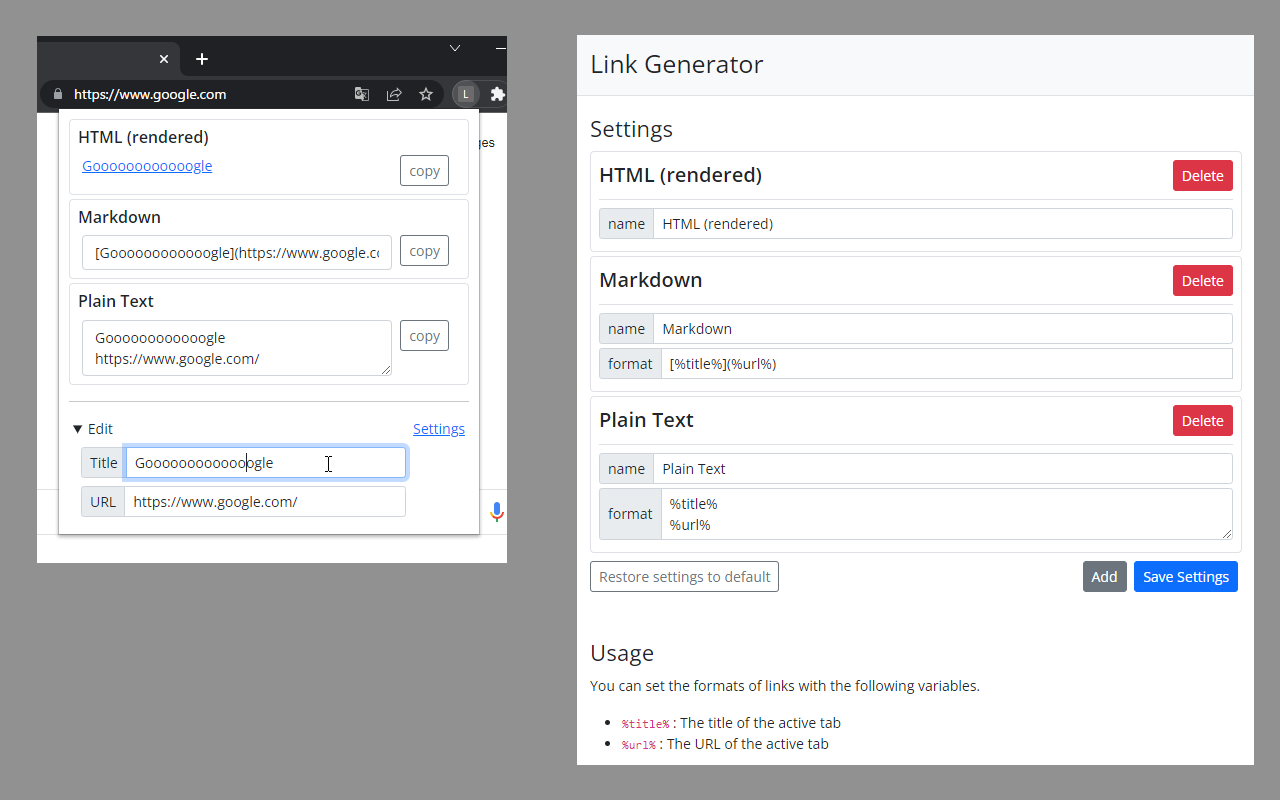Restore settings to default
This screenshot has width=1280, height=800.
click(684, 576)
